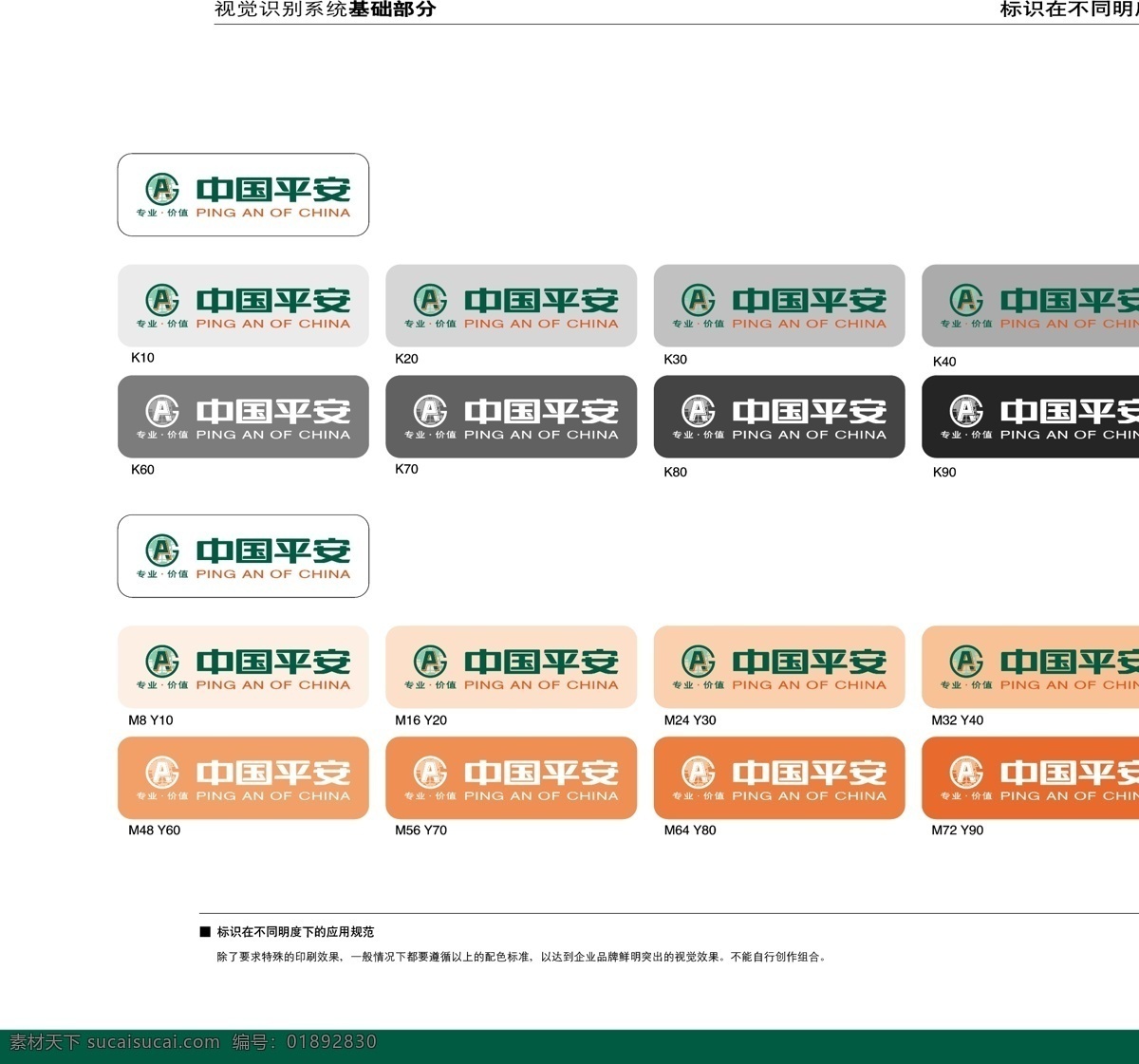Select the M56 Y70 orange logo swatch
This screenshot has height=1064, width=1139.
pos(512,778)
